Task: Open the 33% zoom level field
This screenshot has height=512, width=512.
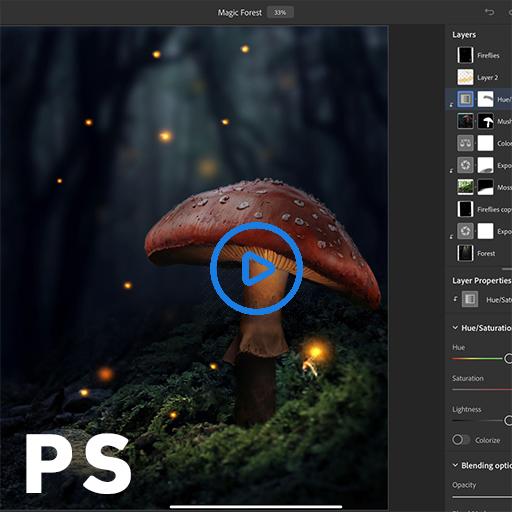Action: click(280, 13)
